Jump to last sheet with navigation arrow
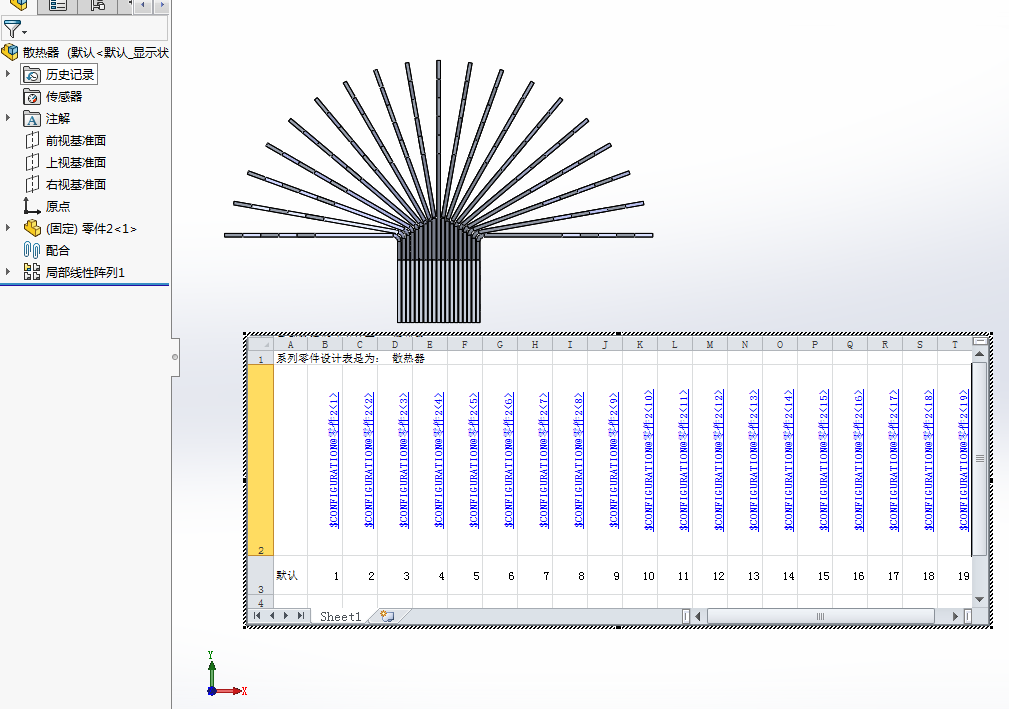The image size is (1009, 709). tap(301, 616)
